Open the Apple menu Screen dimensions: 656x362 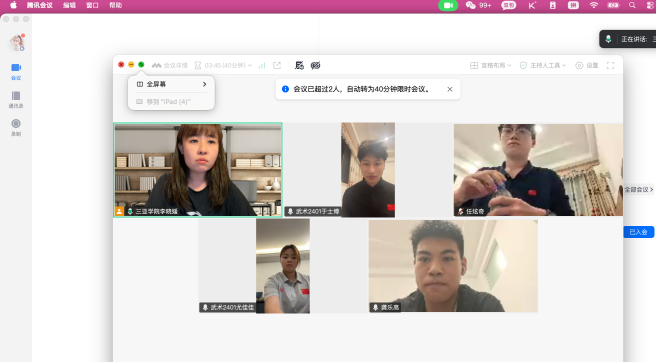(13, 5)
